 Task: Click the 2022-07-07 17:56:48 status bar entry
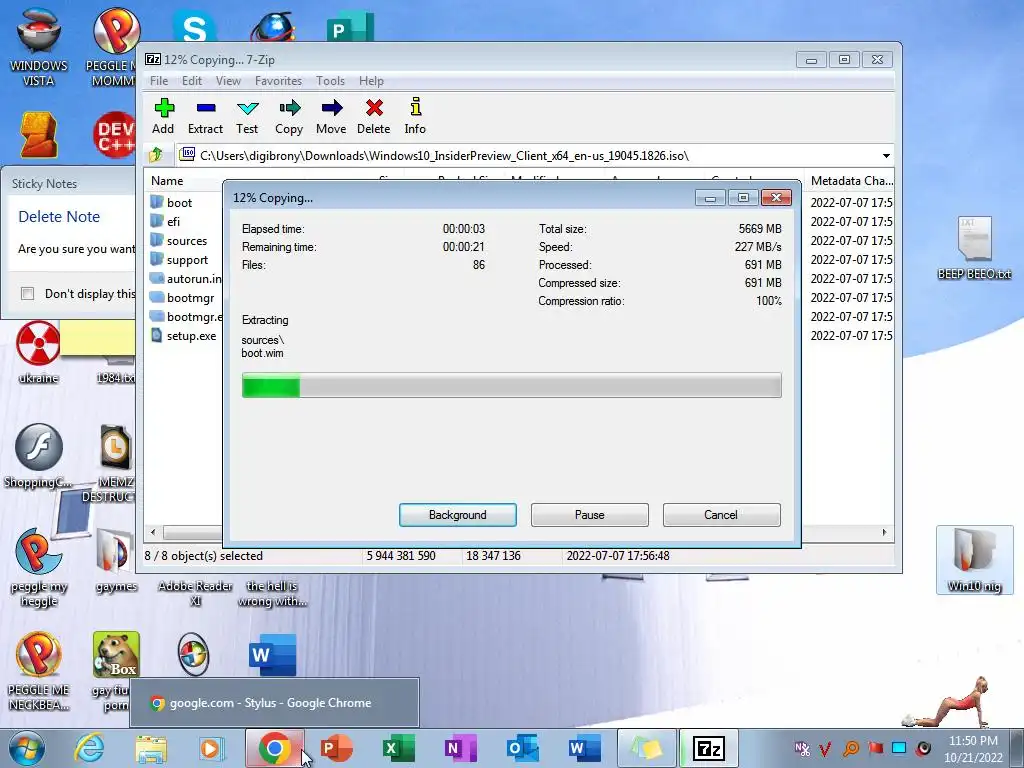click(618, 556)
